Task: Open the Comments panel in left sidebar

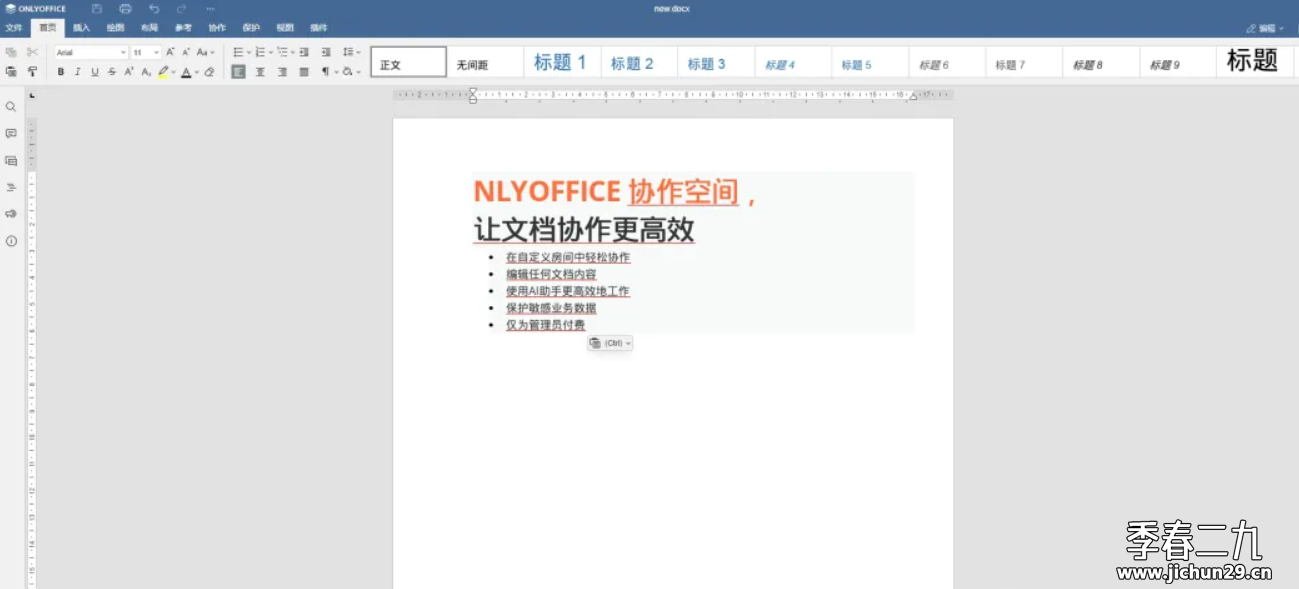Action: (11, 134)
